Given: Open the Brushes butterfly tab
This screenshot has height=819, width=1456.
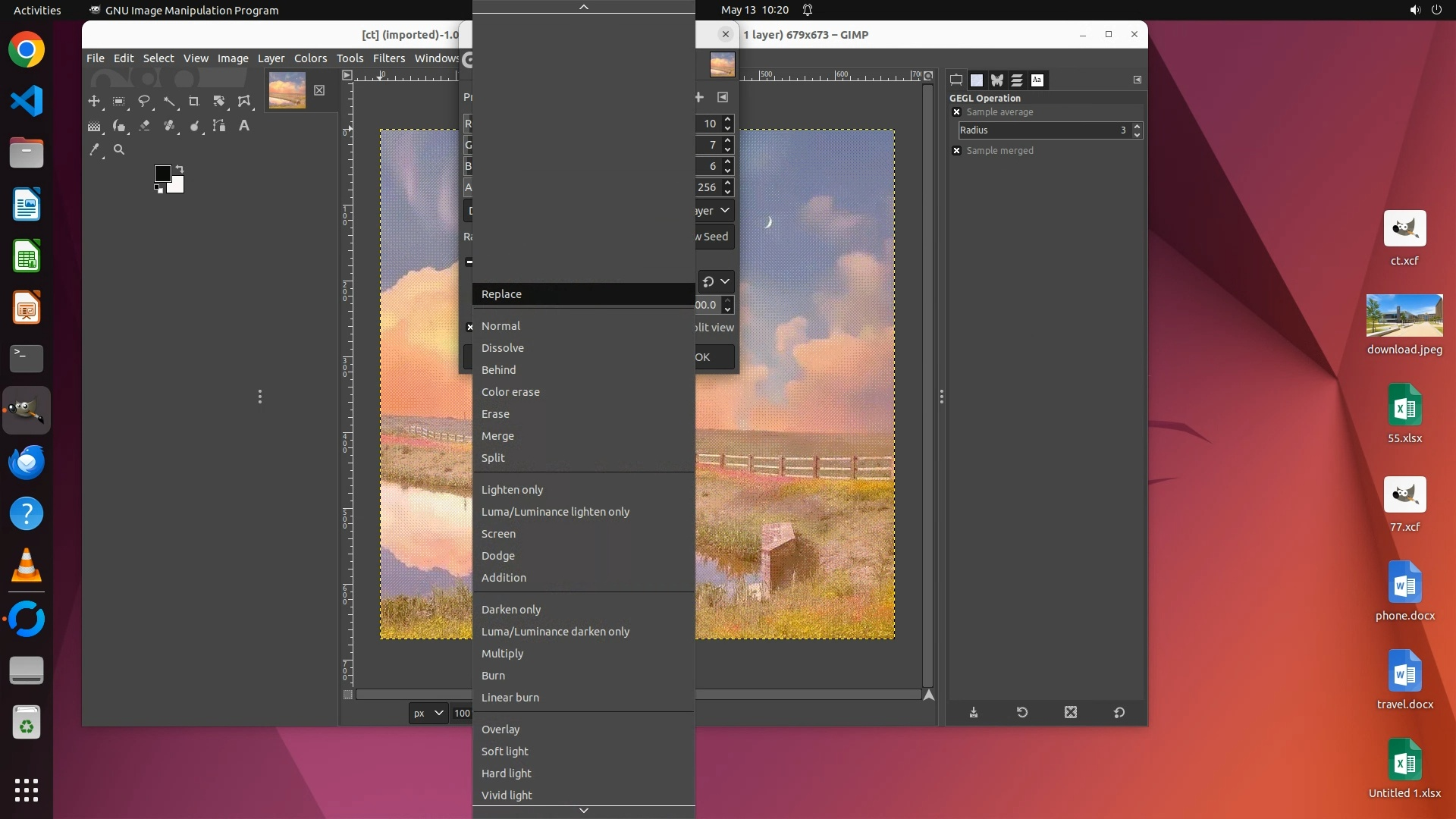Looking at the screenshot, I should pyautogui.click(x=996, y=80).
